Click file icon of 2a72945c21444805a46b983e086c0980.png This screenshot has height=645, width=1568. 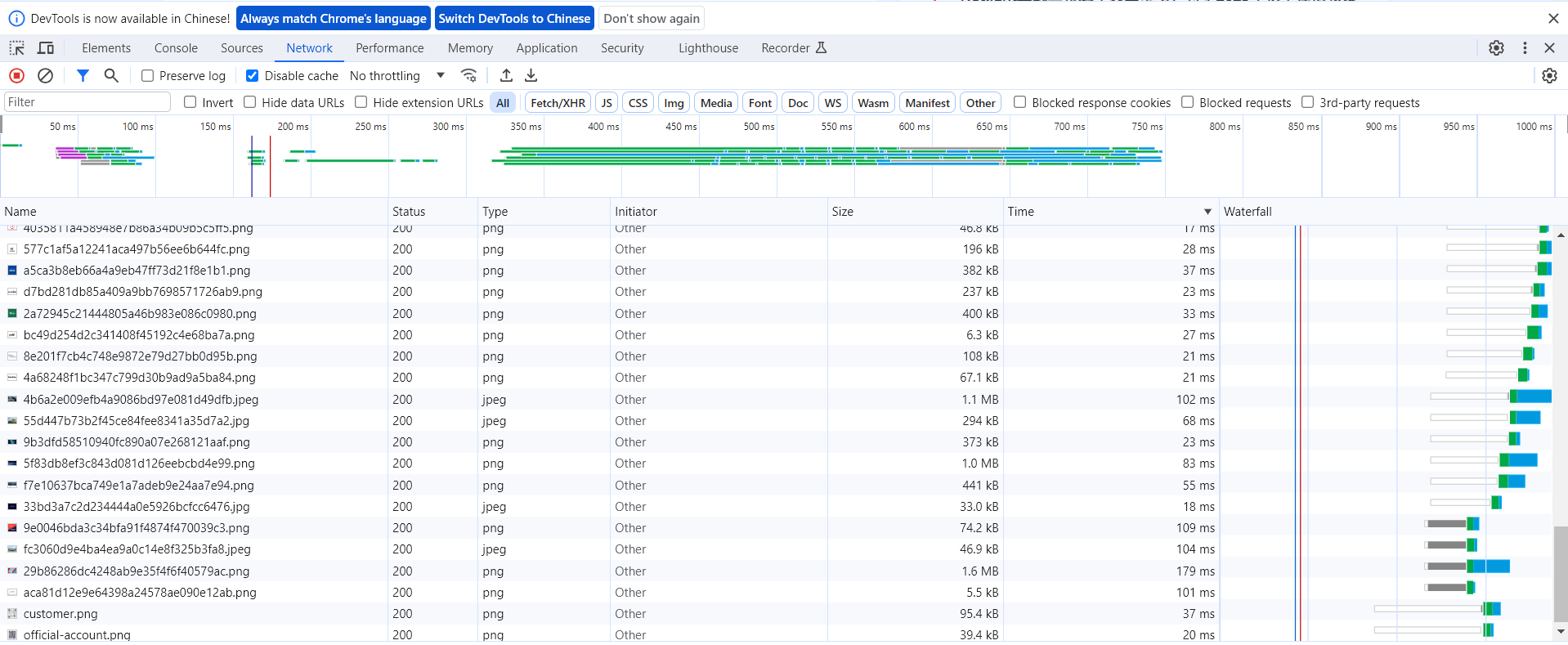click(12, 314)
